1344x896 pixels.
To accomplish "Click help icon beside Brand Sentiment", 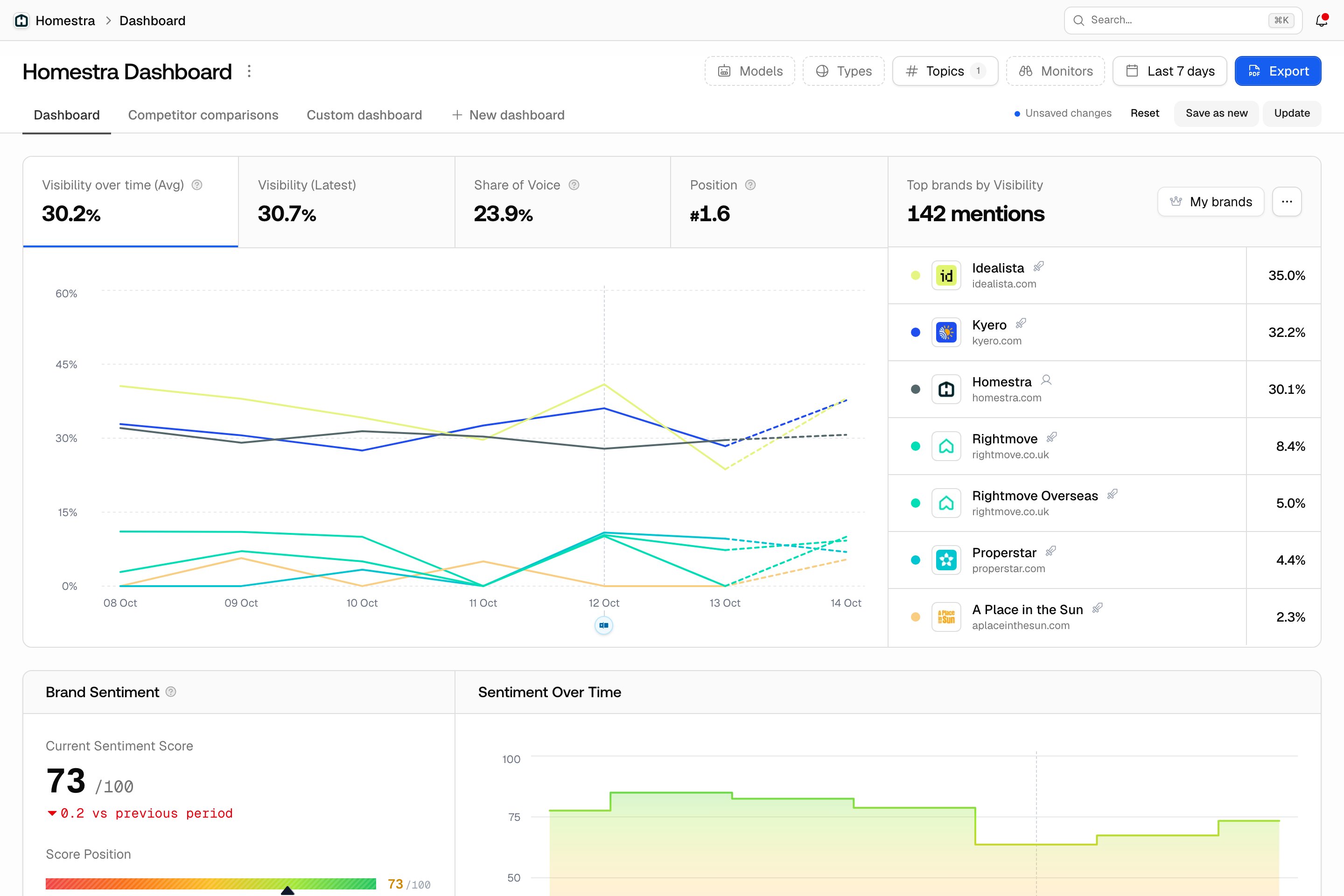I will click(x=171, y=692).
